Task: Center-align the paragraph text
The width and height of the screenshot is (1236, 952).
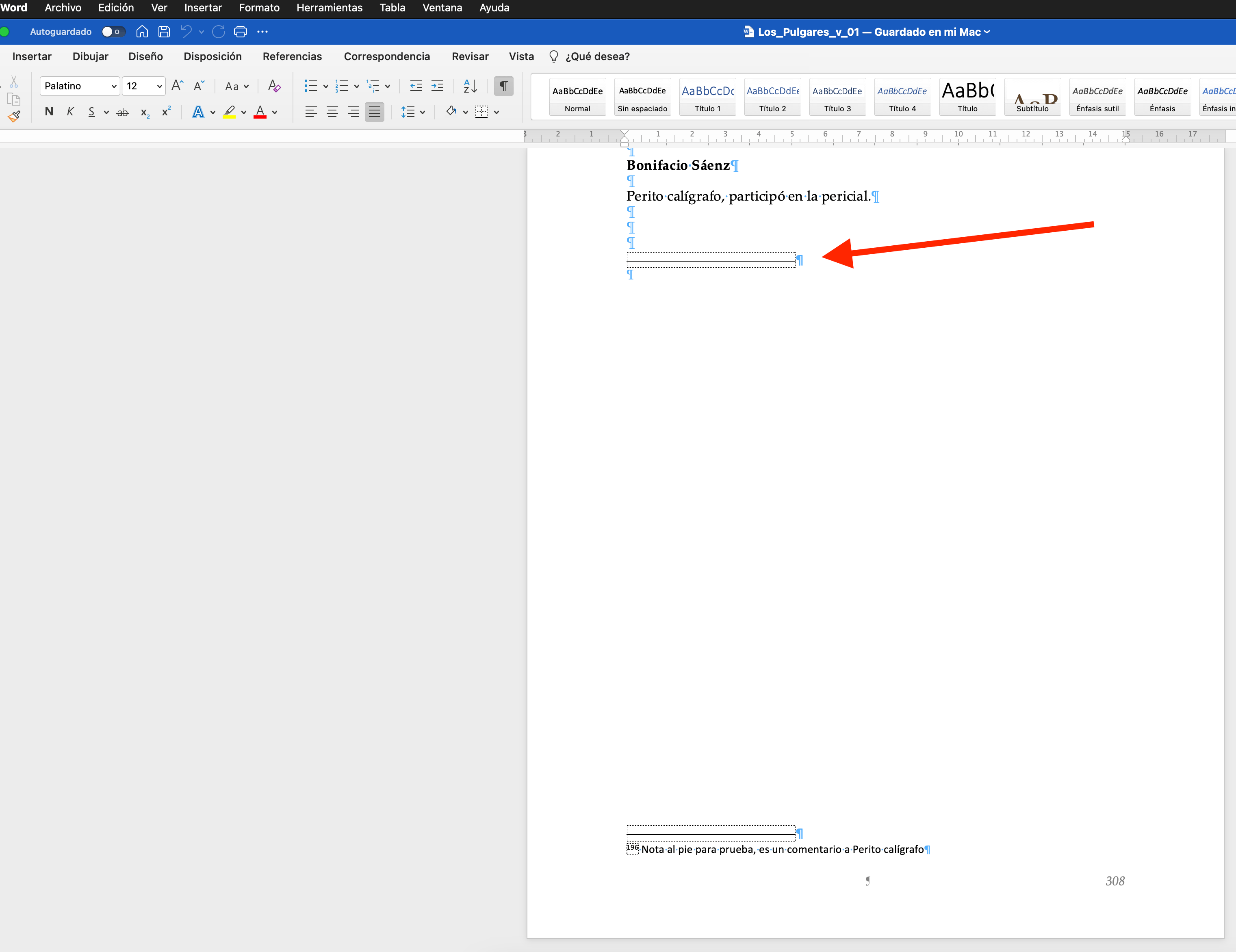Action: coord(332,112)
